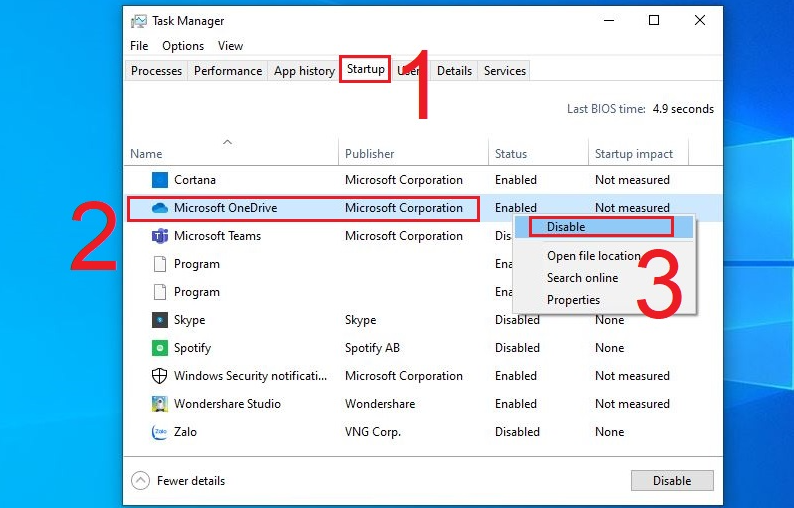Screen dimensions: 794x508
Task: Click the Cortana app icon
Action: 160,180
